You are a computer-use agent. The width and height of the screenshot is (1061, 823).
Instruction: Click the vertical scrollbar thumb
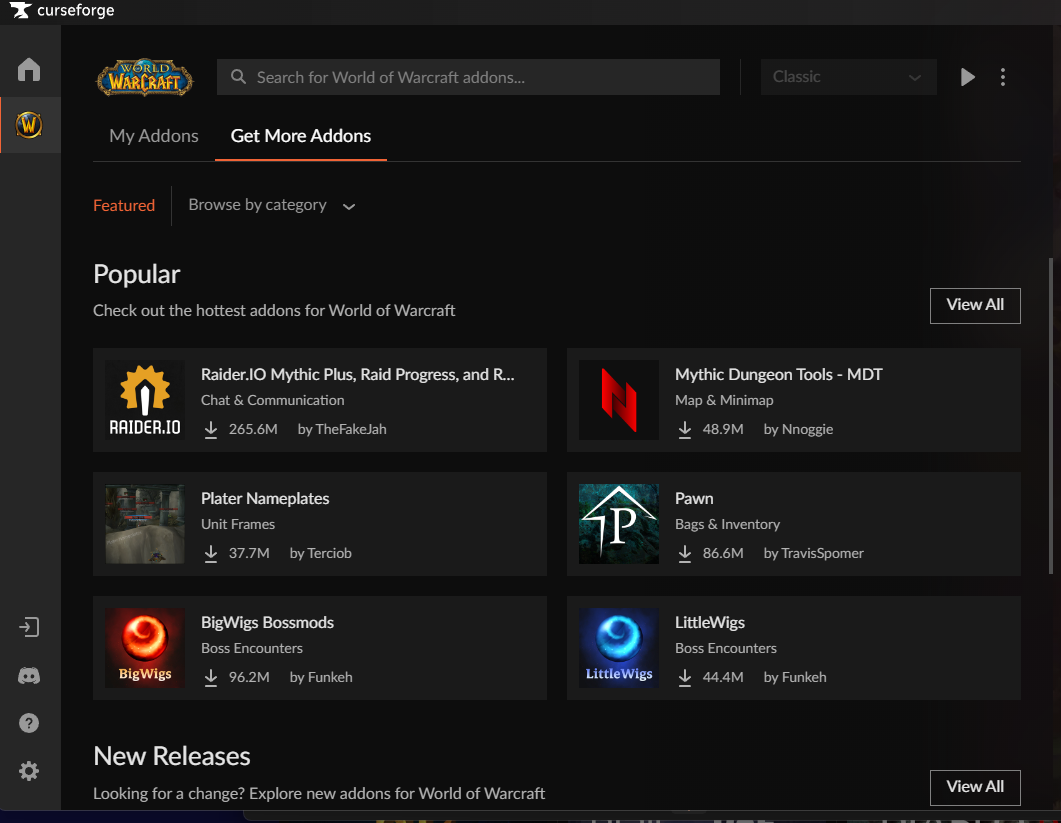click(1050, 416)
